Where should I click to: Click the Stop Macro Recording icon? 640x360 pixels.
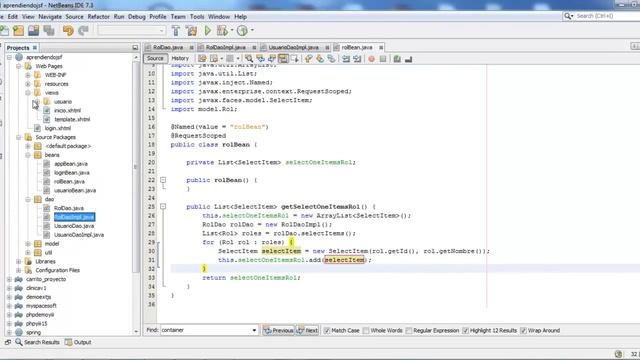point(383,59)
